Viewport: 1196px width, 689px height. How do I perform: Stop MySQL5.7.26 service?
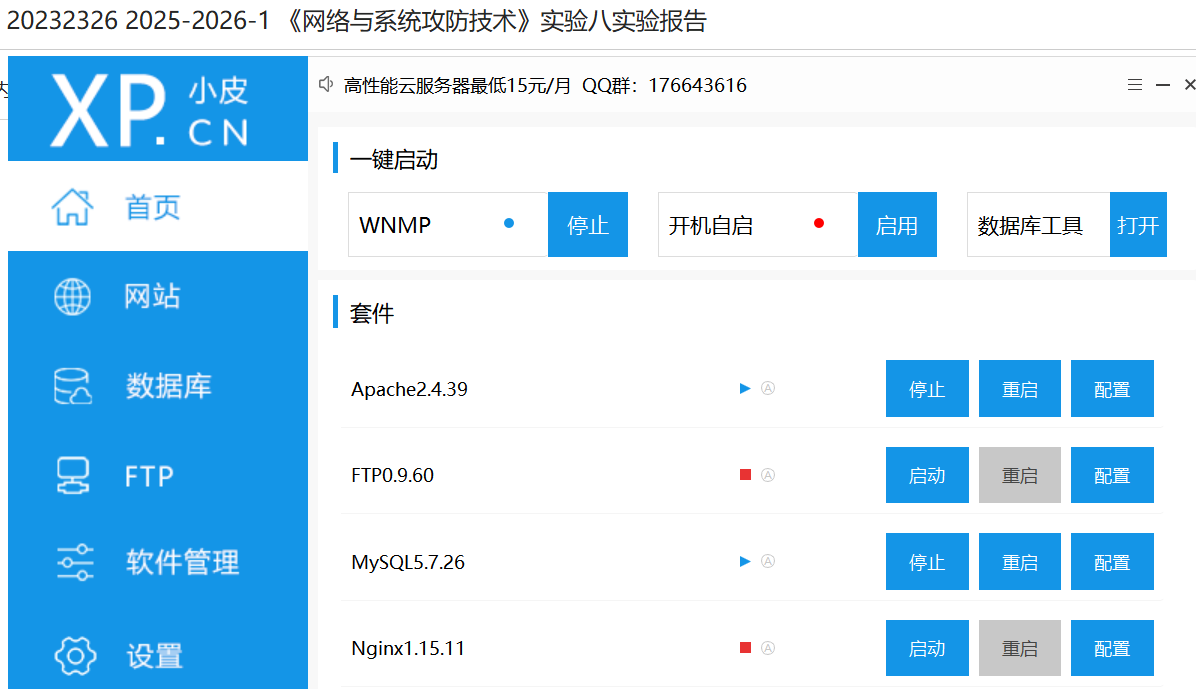tap(927, 562)
